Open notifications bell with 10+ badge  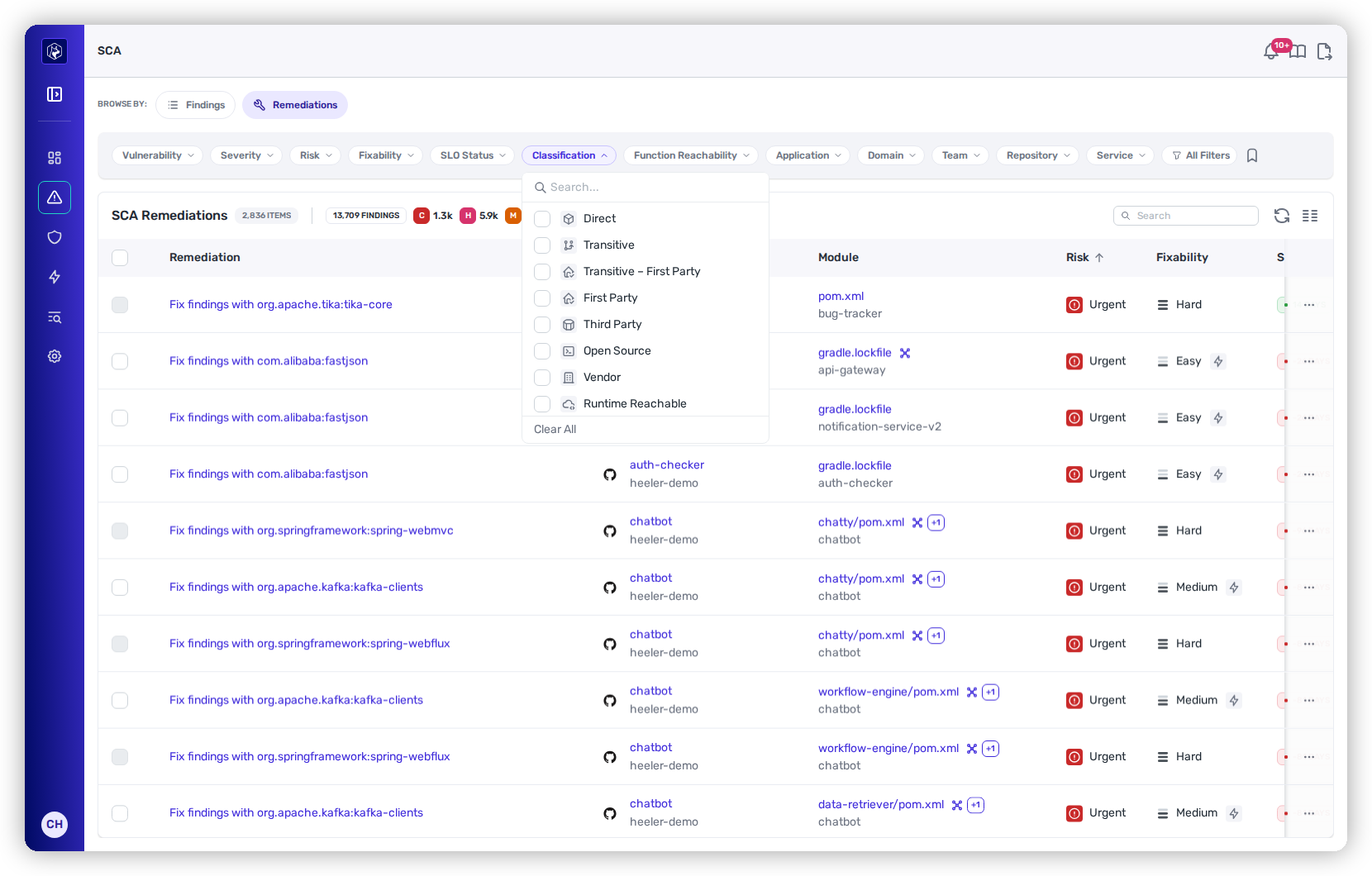click(x=1271, y=51)
